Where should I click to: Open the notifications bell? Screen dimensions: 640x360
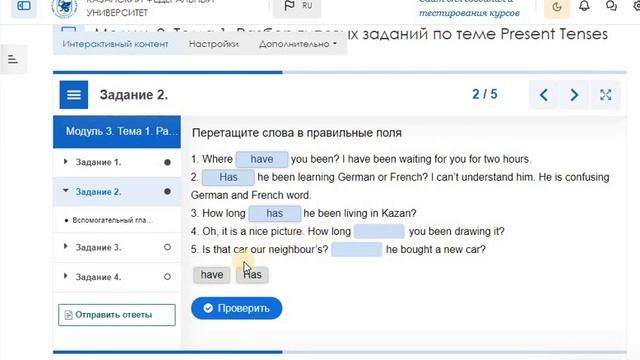coord(584,6)
